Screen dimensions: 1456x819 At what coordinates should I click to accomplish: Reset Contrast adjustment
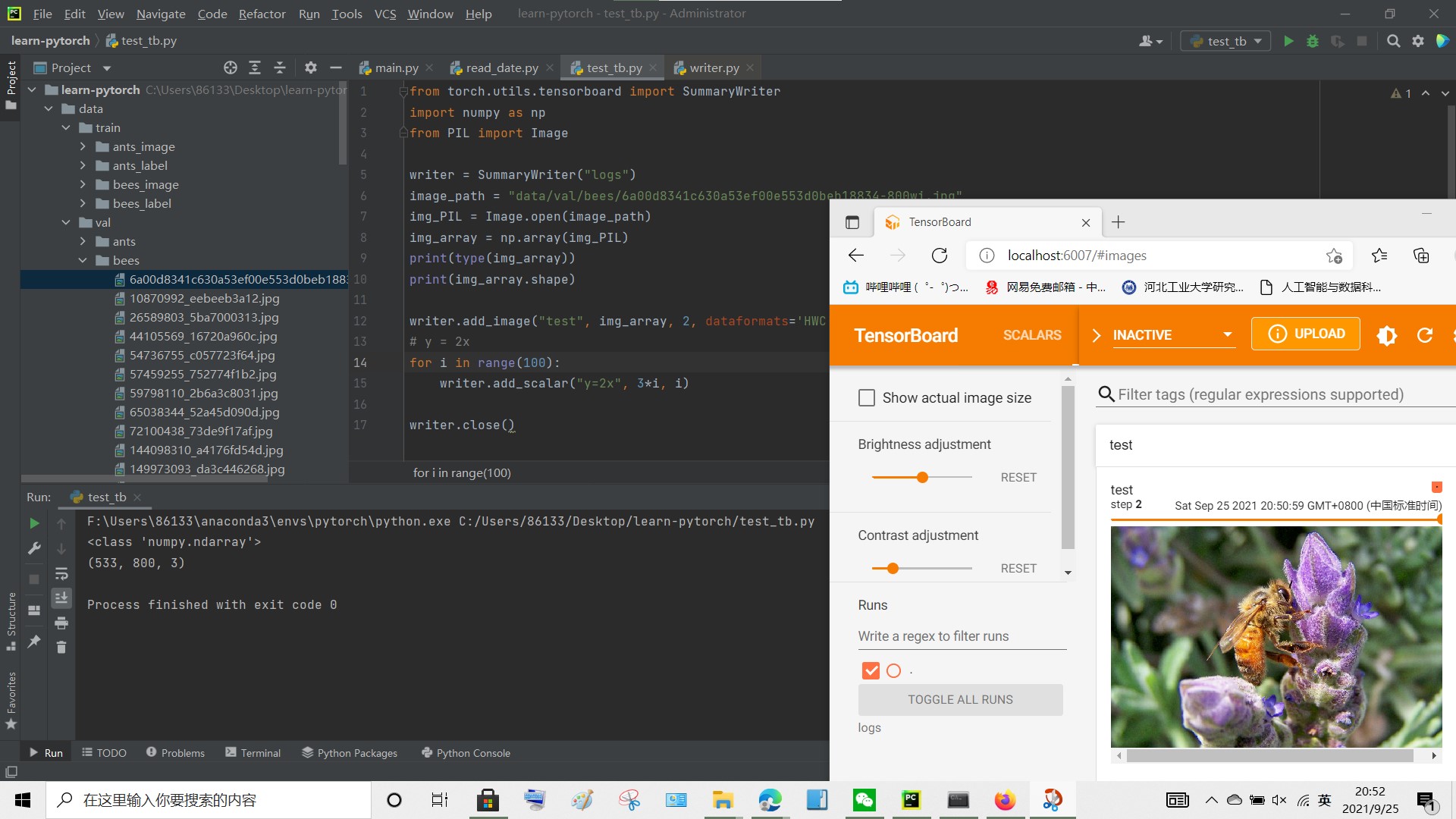coord(1018,569)
